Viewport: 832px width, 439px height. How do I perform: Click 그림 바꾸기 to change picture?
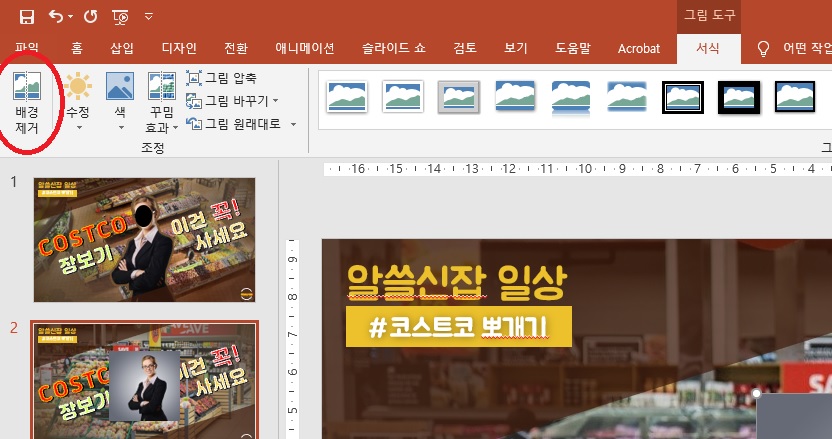point(228,101)
